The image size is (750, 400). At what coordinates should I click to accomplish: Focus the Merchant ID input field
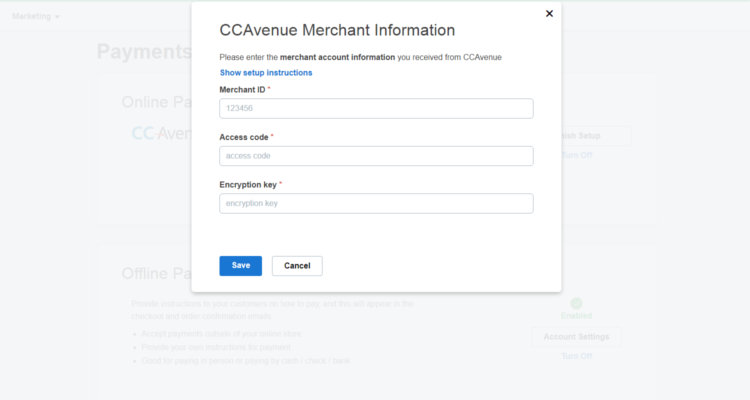(376, 108)
